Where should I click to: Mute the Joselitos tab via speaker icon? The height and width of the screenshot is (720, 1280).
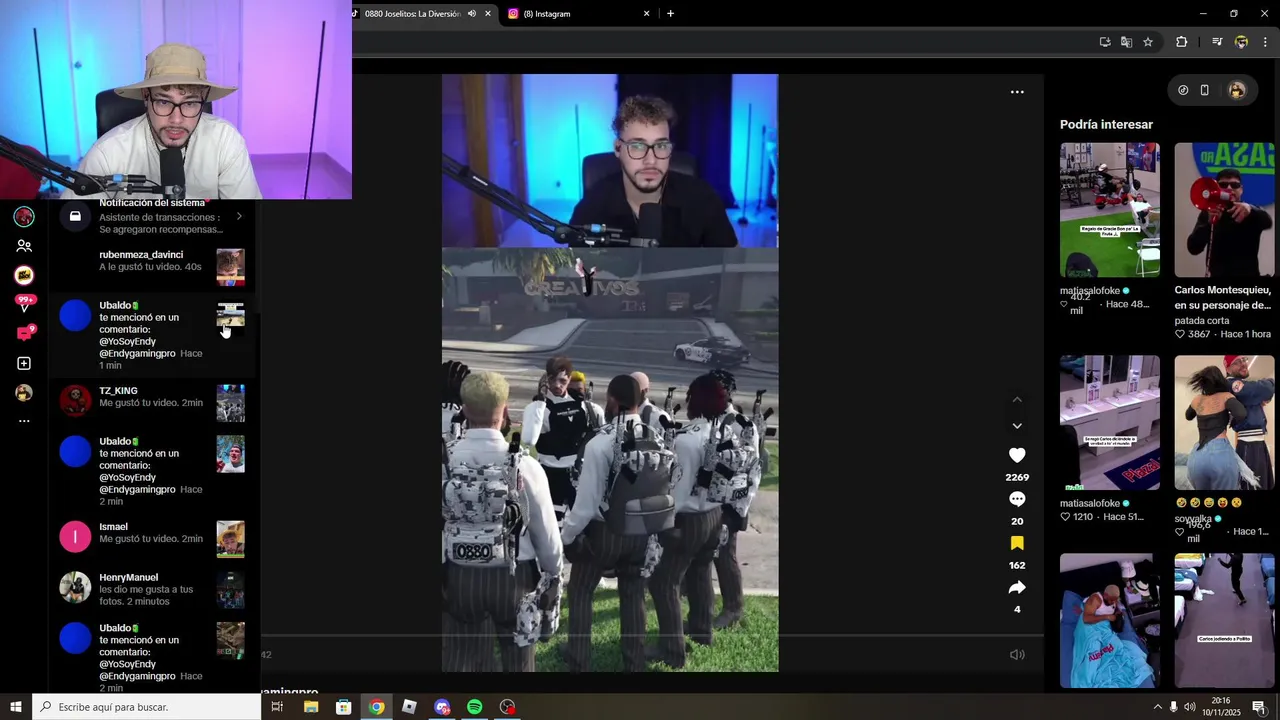[471, 14]
